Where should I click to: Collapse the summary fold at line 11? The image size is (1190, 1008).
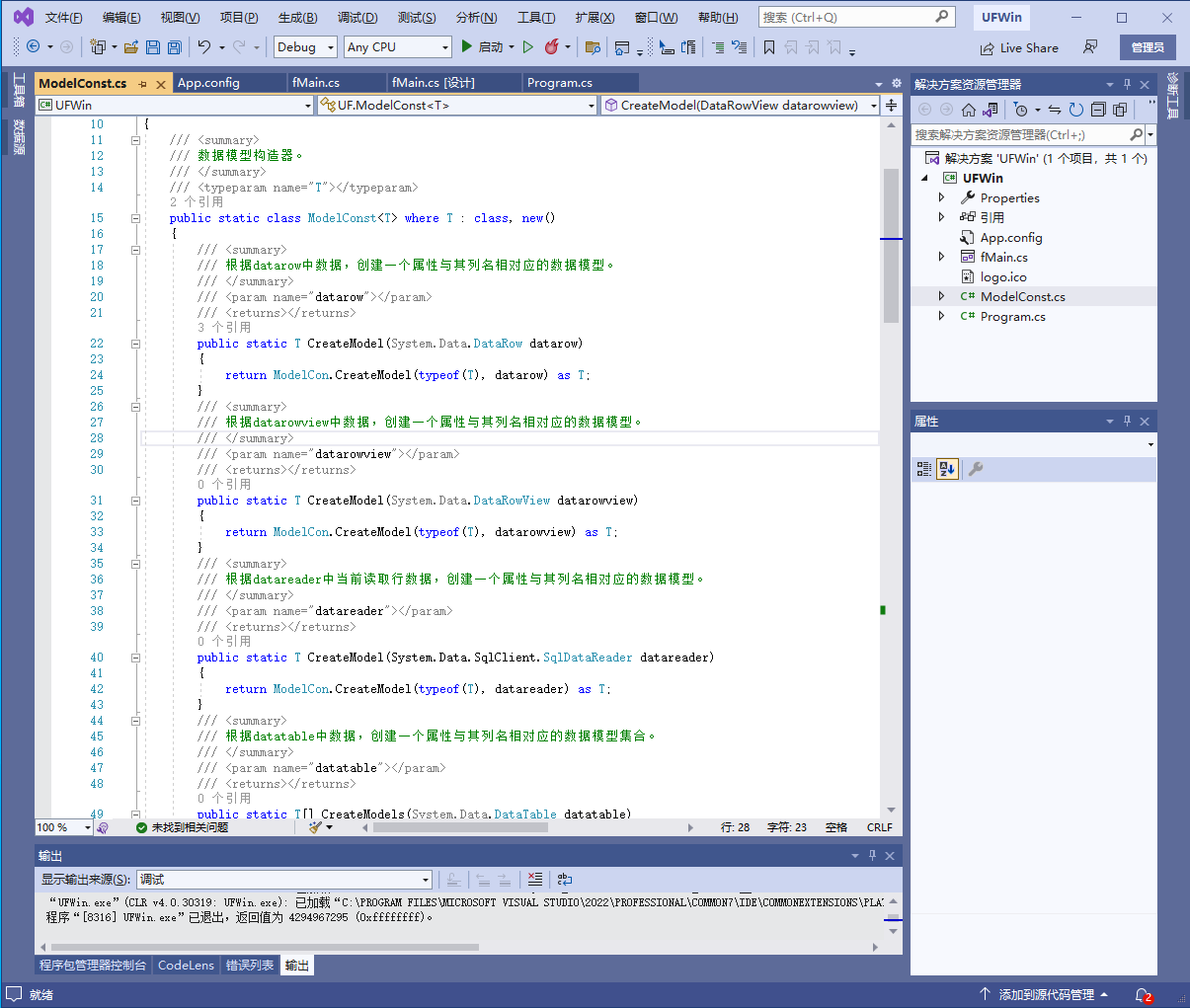coord(135,140)
